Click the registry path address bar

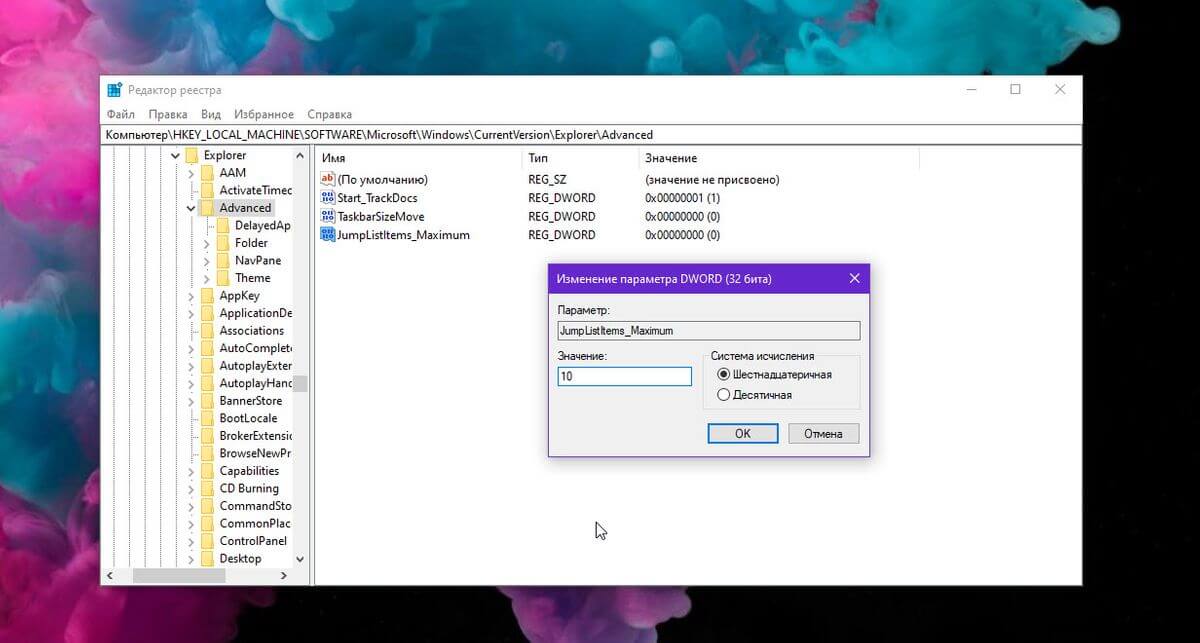point(591,134)
